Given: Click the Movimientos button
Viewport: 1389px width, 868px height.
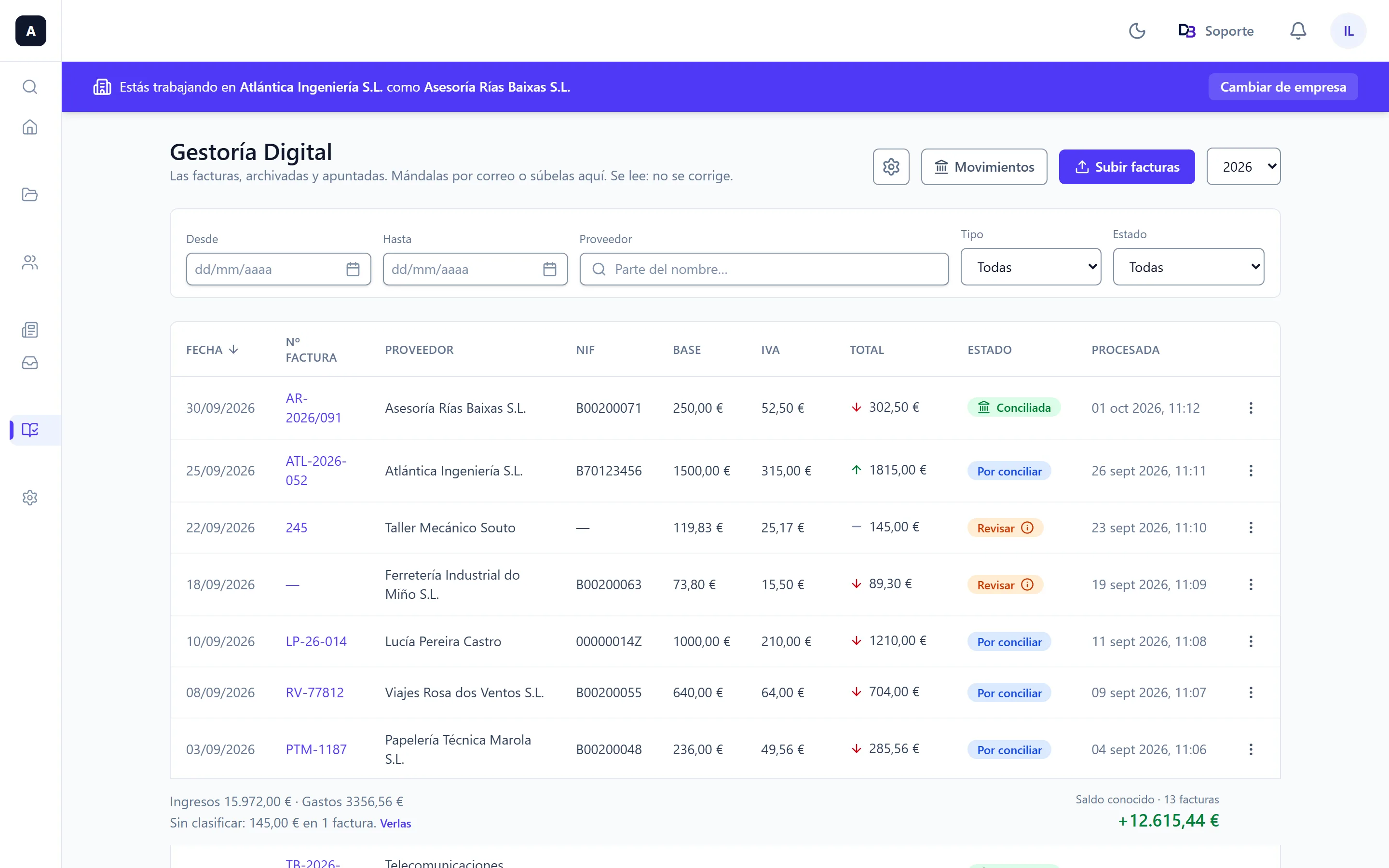Looking at the screenshot, I should click(x=984, y=167).
